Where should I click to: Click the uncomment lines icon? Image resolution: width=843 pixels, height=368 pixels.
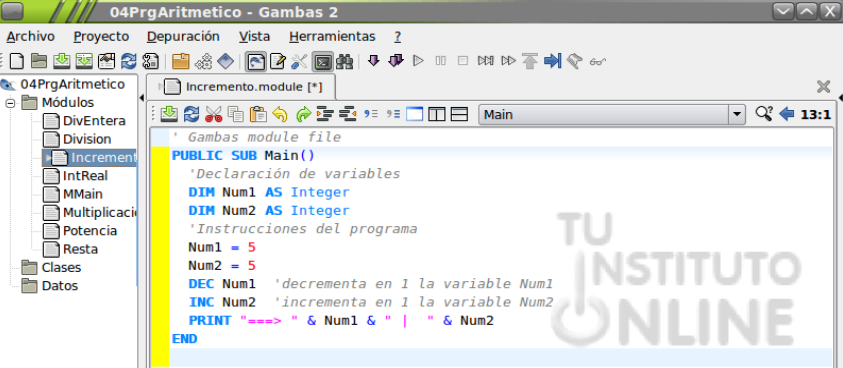point(394,114)
